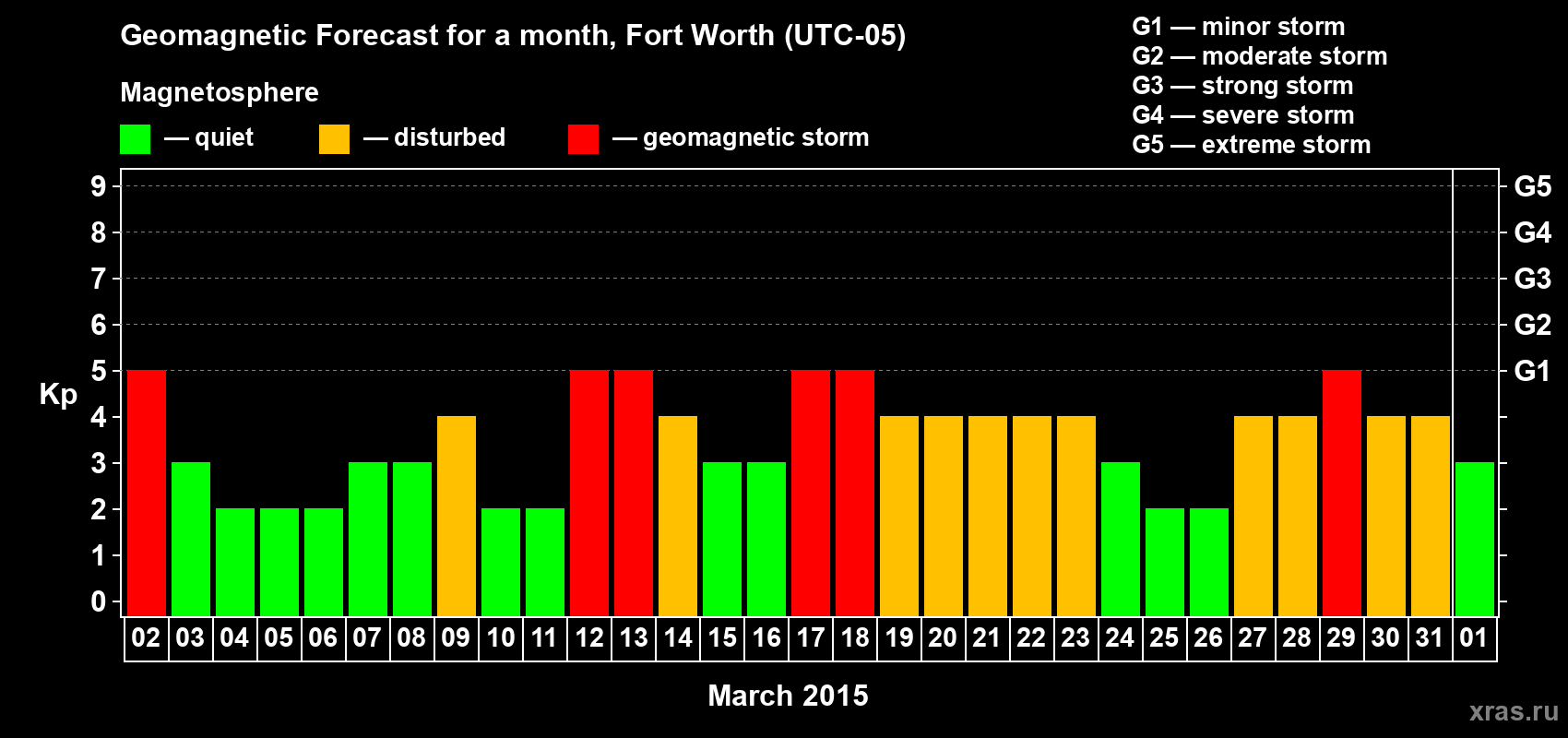Click the date label 20
Screen dimensions: 1568x738
[x=943, y=638]
